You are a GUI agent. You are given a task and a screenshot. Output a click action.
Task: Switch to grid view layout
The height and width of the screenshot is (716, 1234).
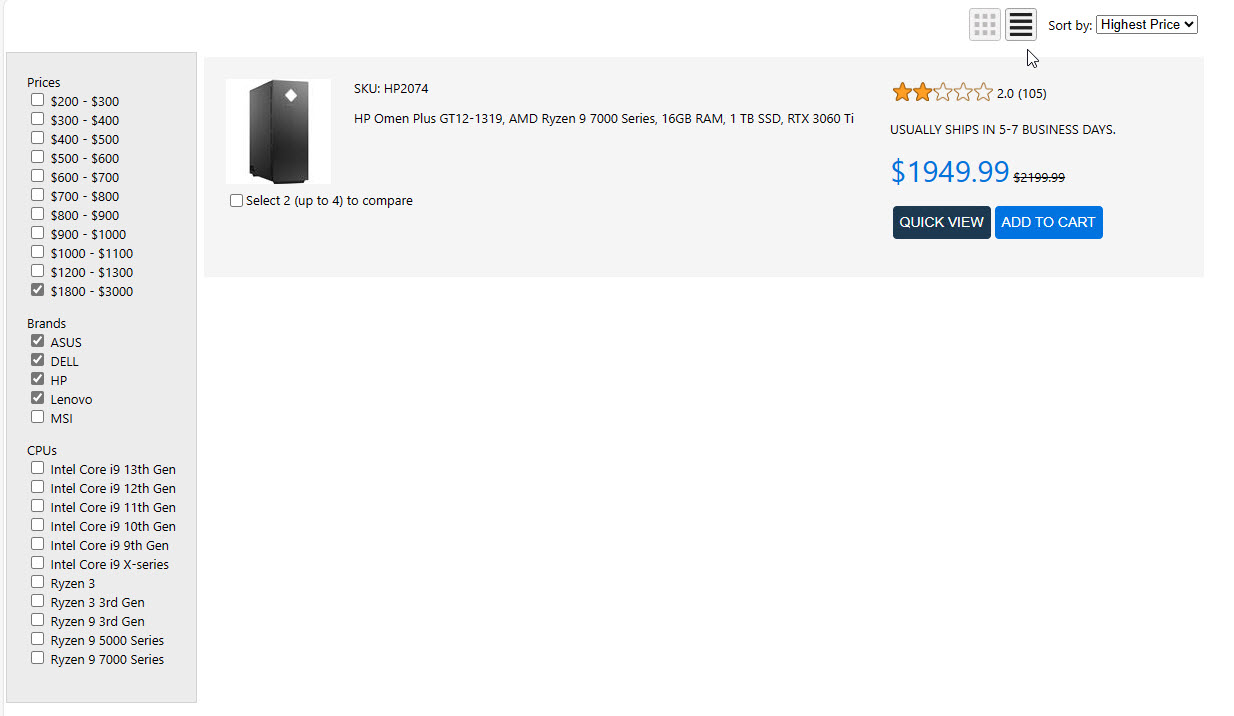(x=984, y=25)
